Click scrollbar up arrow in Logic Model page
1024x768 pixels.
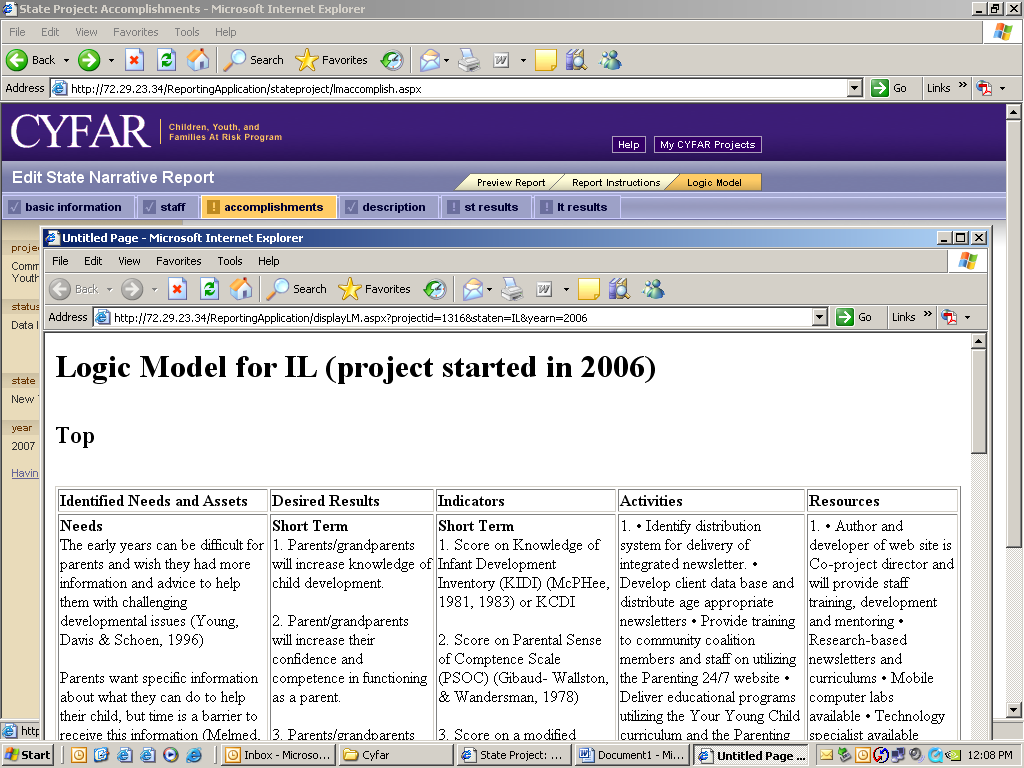(978, 341)
